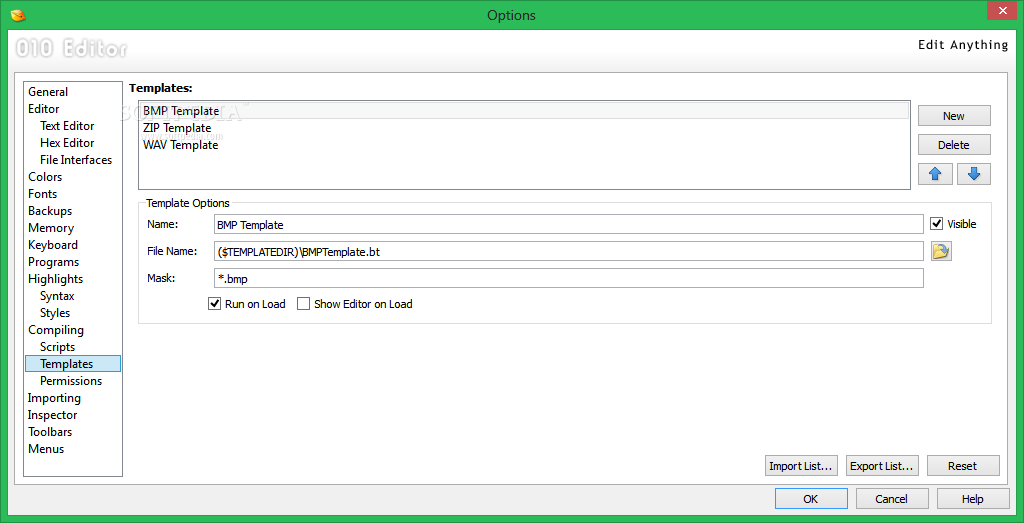Select Highlights in the sidebar
This screenshot has width=1024, height=523.
56,279
